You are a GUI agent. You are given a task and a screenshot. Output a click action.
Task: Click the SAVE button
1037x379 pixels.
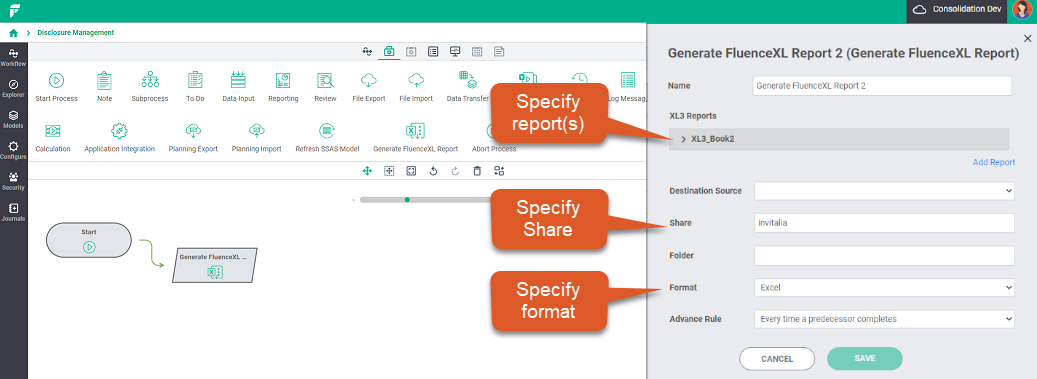(x=864, y=358)
